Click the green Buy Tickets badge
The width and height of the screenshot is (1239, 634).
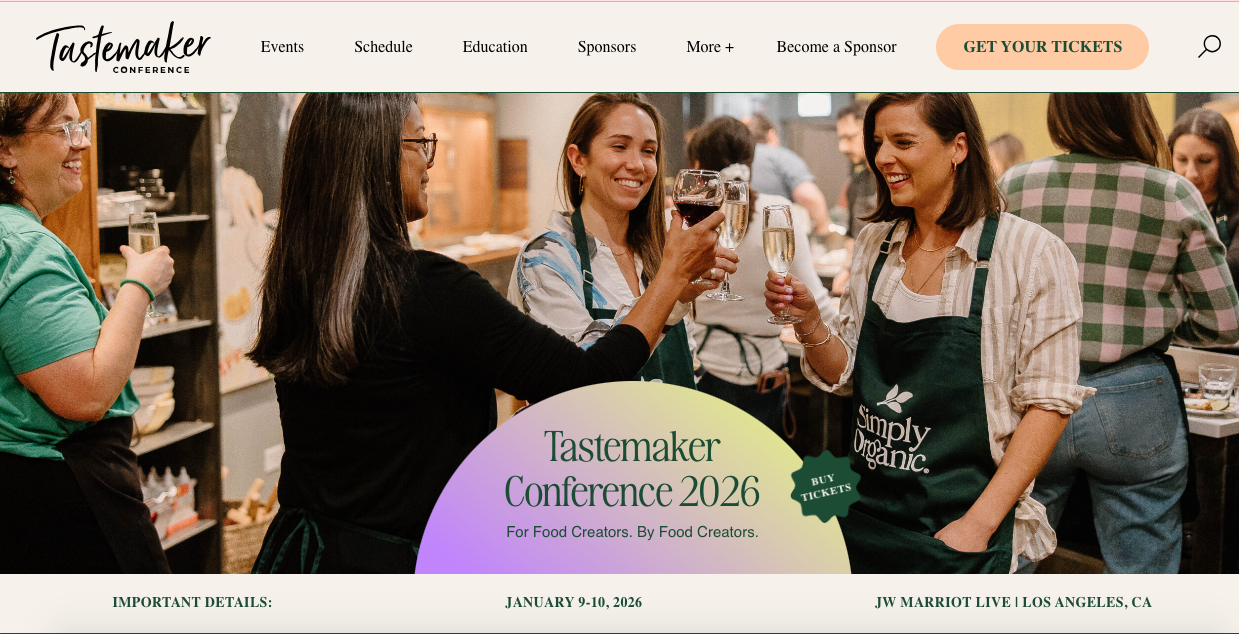(x=825, y=486)
